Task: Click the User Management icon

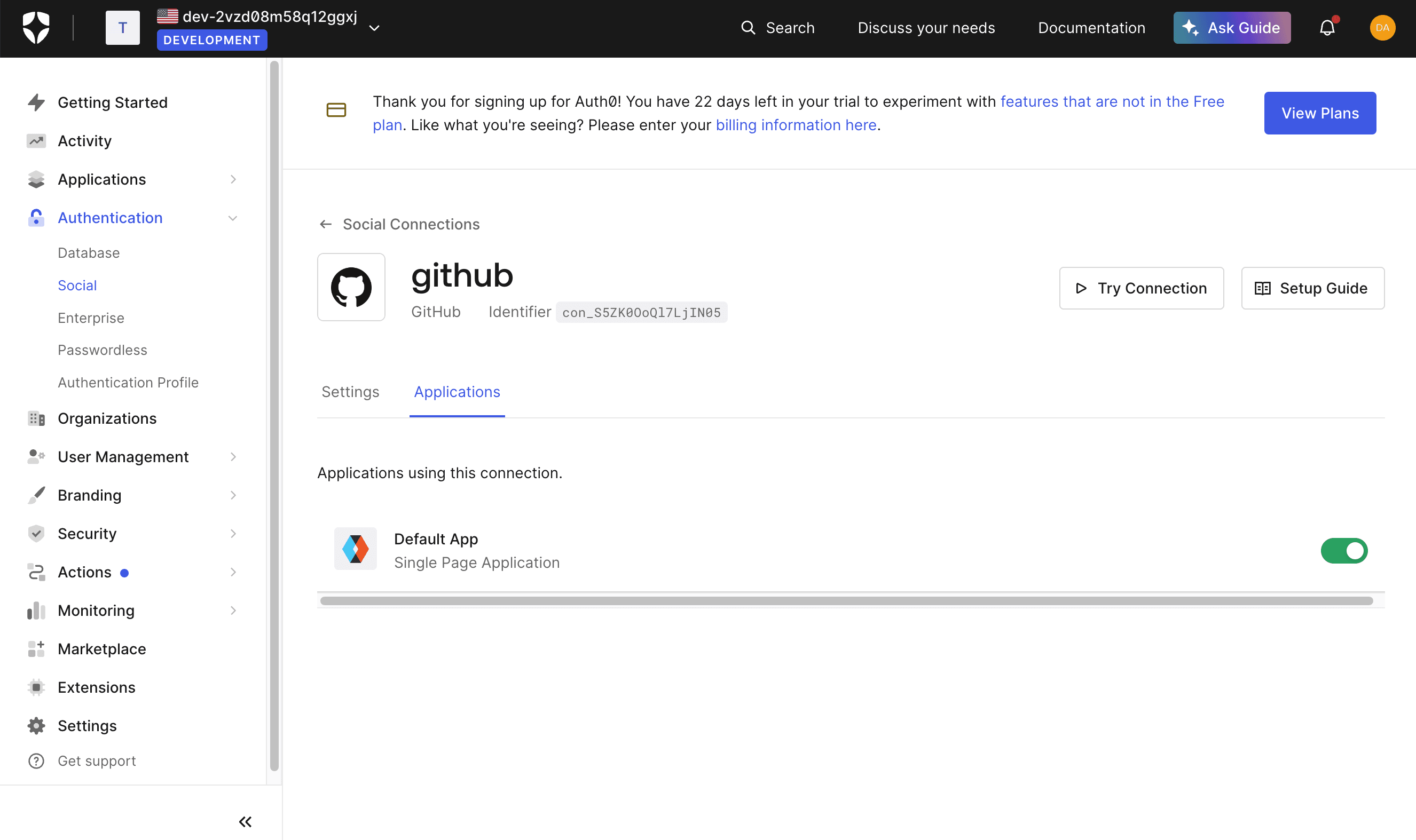Action: [x=36, y=456]
